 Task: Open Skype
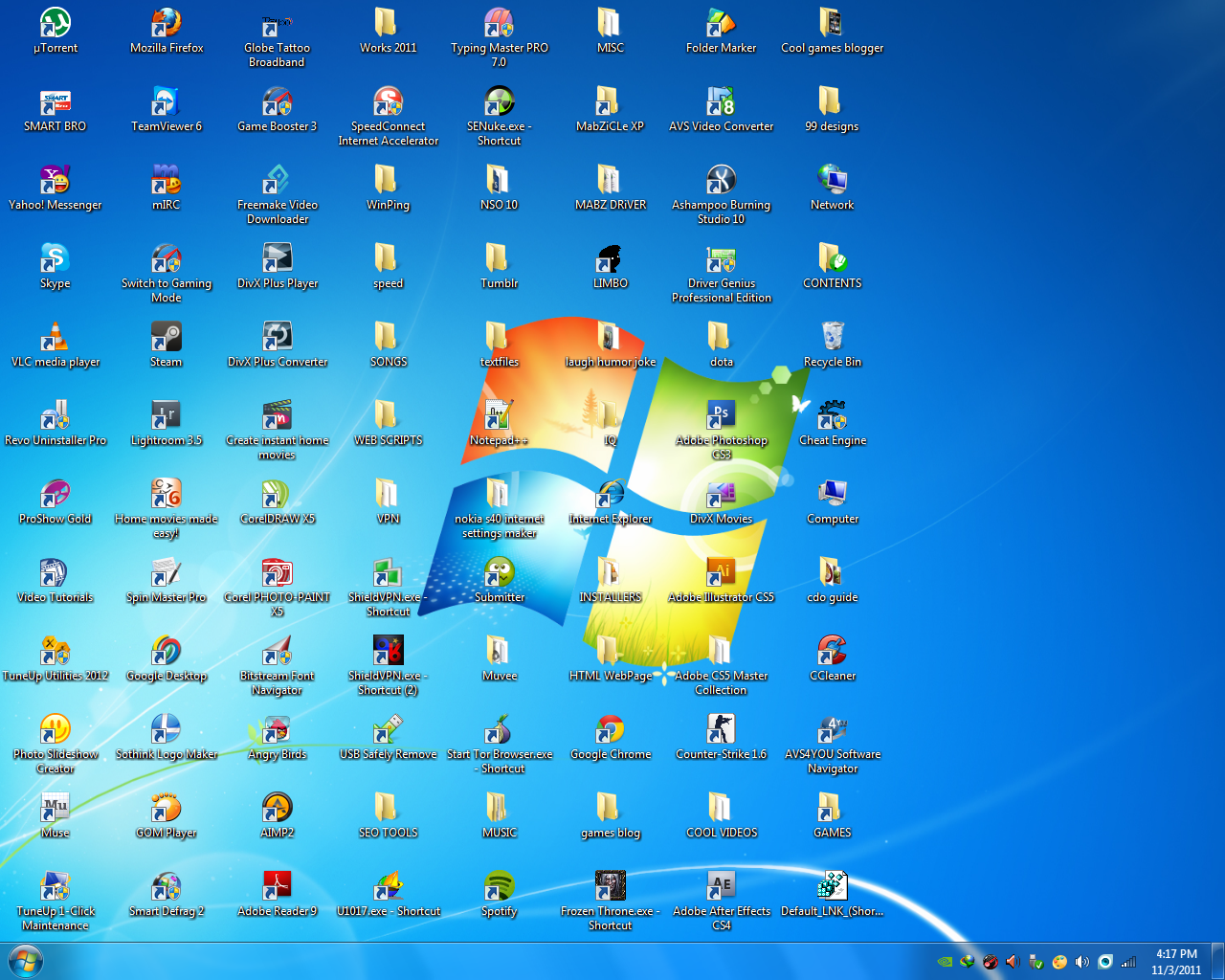[55, 258]
